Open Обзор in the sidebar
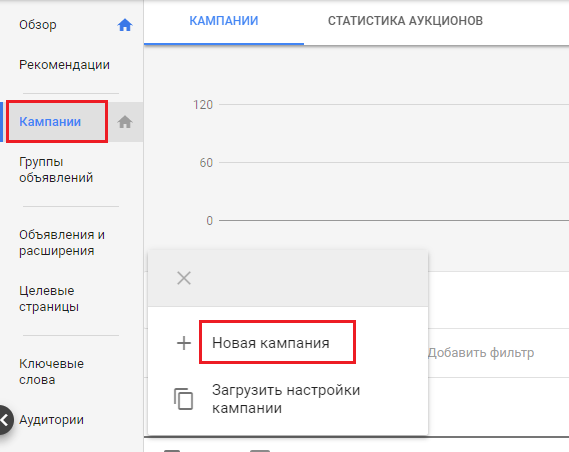Image resolution: width=569 pixels, height=452 pixels. pyautogui.click(x=38, y=25)
